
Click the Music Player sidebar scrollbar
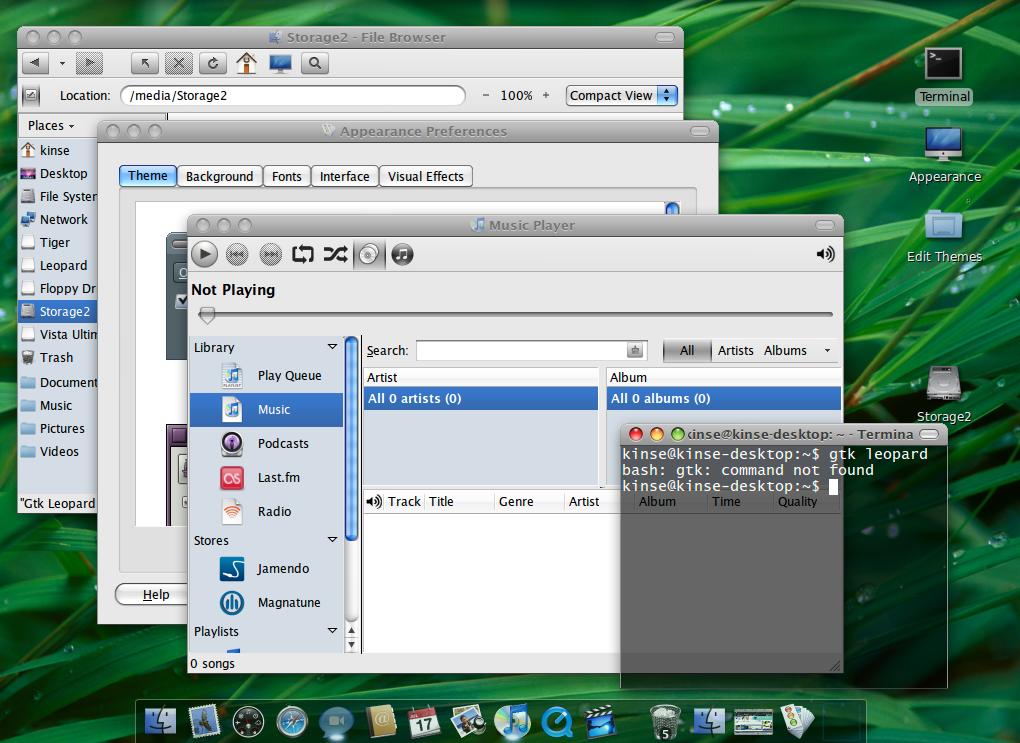[x=351, y=437]
